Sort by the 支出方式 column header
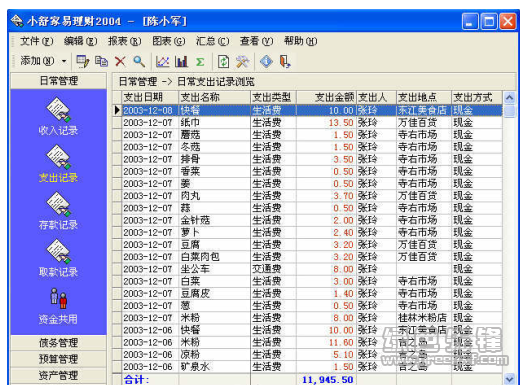The image size is (530, 385). click(477, 97)
